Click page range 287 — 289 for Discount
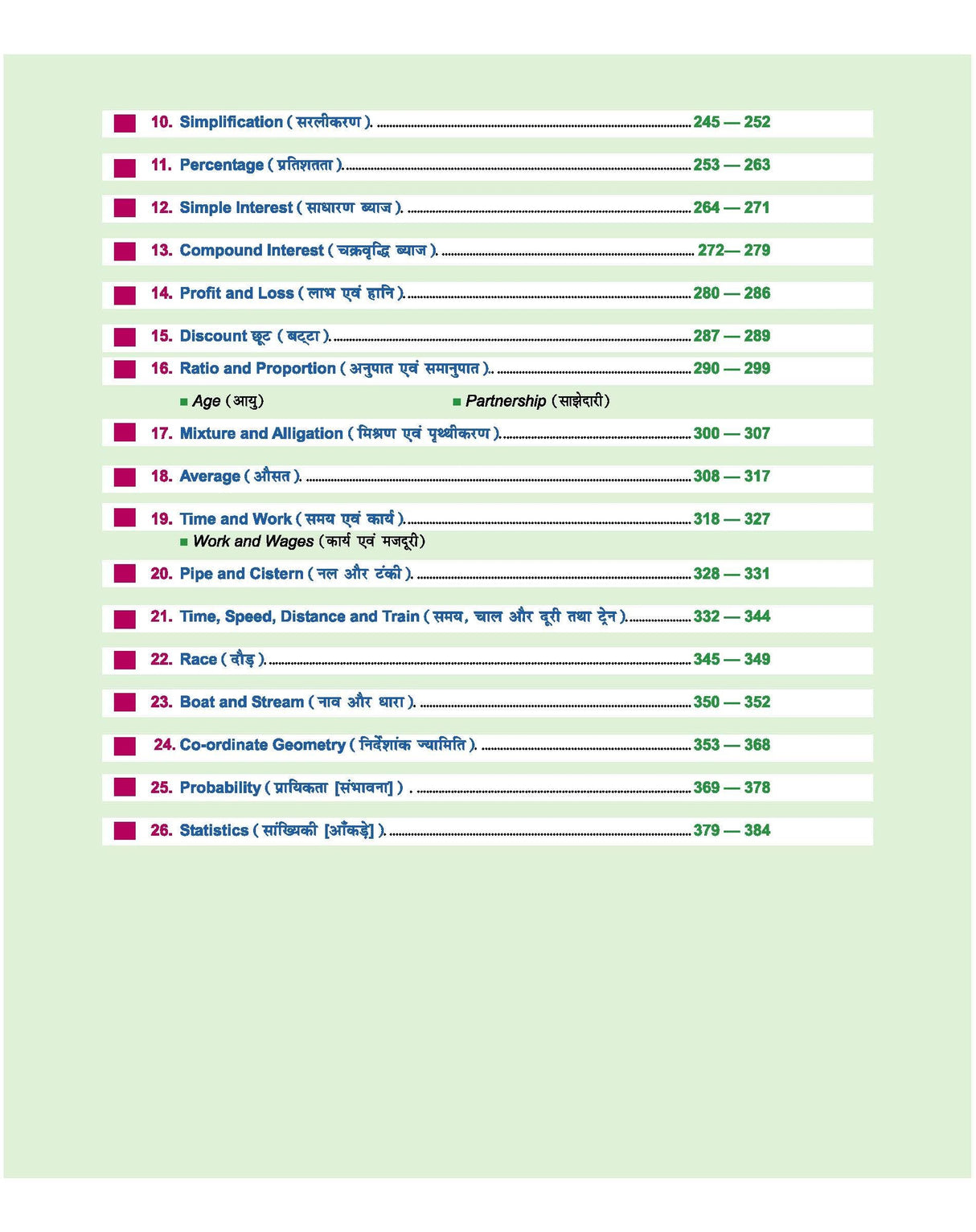Image resolution: width=976 pixels, height=1232 pixels. [732, 336]
